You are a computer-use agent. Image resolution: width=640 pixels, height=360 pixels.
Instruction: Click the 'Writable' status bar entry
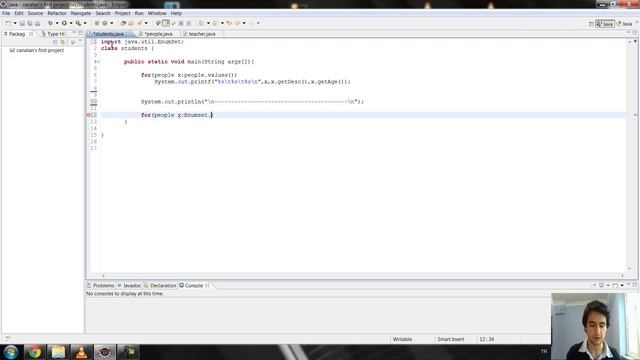tap(402, 339)
